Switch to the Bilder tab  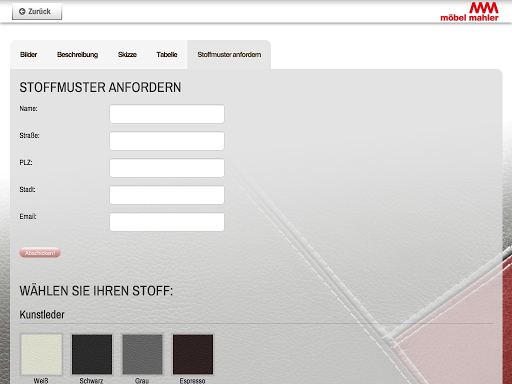tap(29, 55)
